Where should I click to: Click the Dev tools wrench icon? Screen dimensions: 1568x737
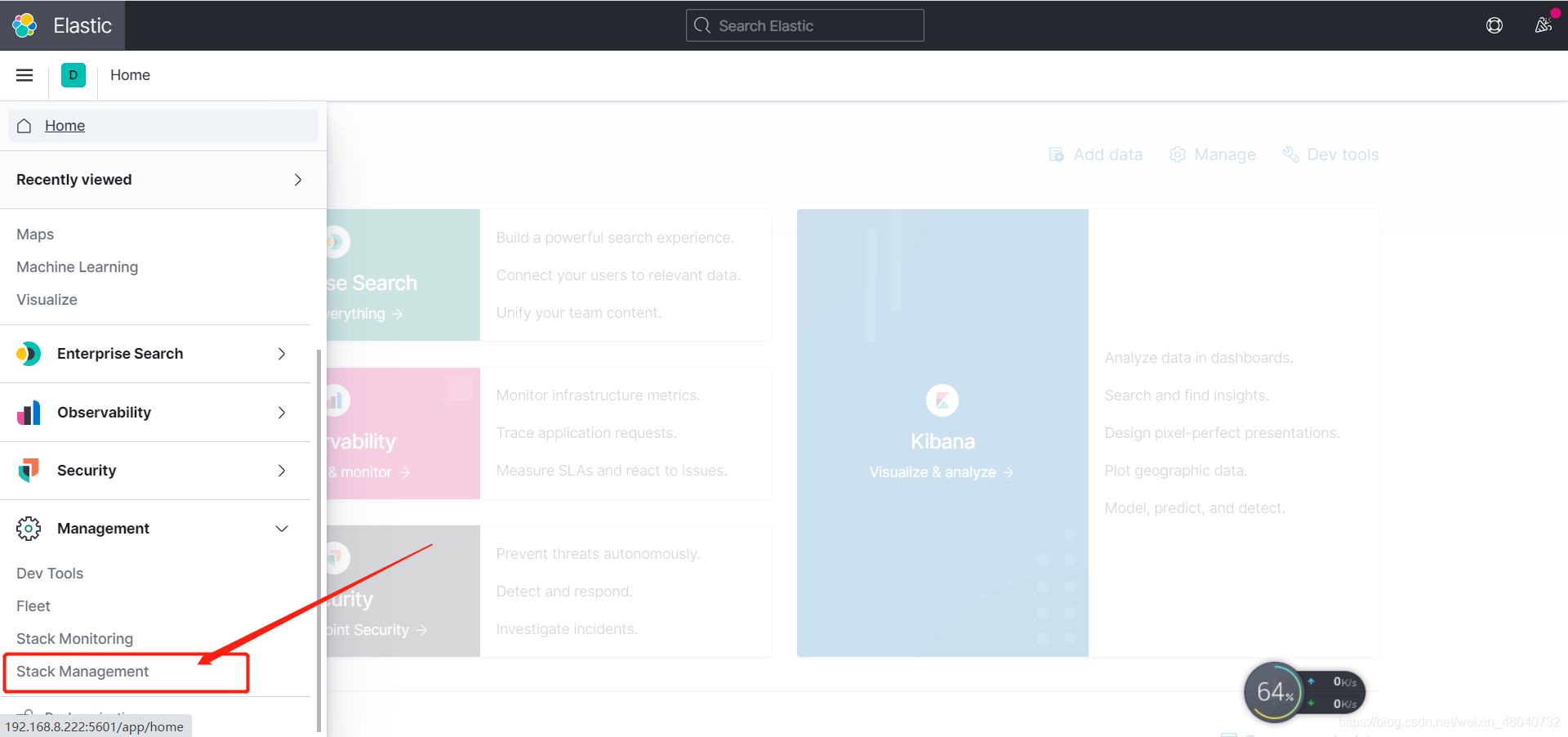tap(1290, 154)
